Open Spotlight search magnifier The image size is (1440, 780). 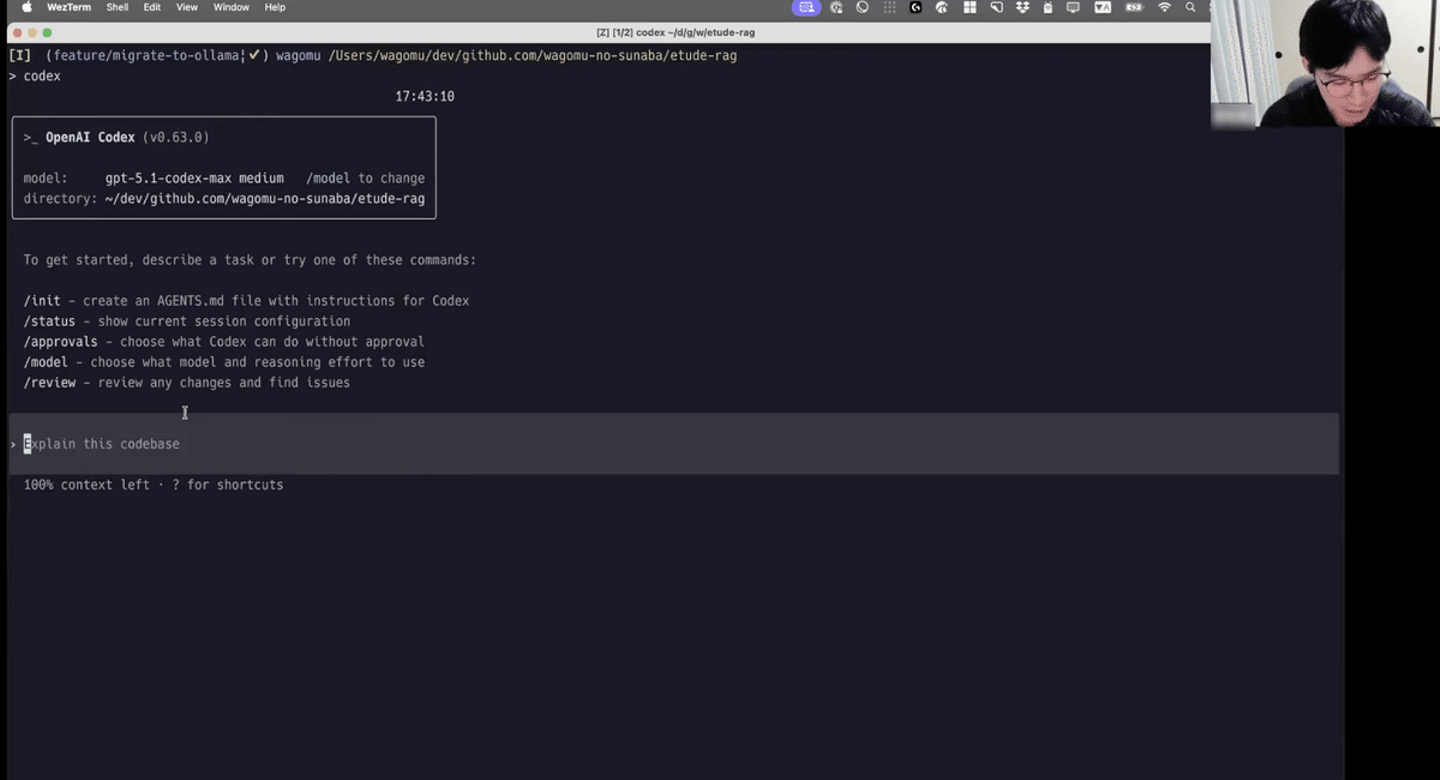click(x=1190, y=7)
